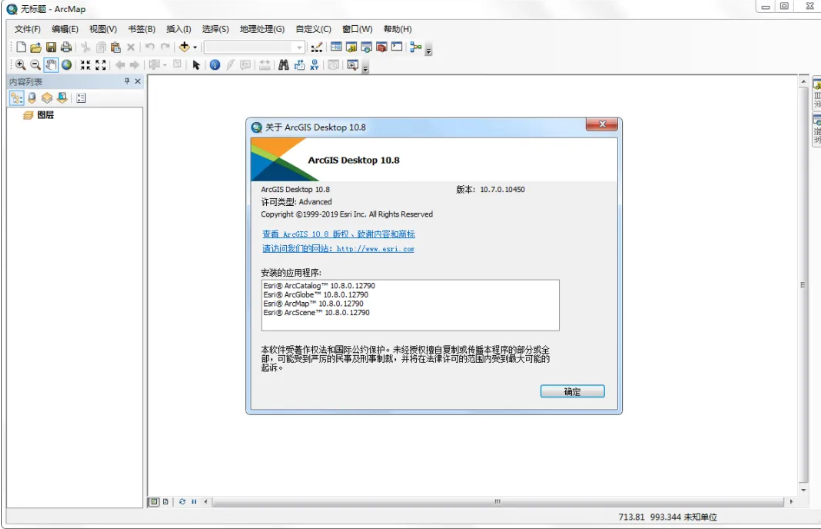Open the Editor toolbar pencil icon
The height and width of the screenshot is (529, 821).
point(316,48)
